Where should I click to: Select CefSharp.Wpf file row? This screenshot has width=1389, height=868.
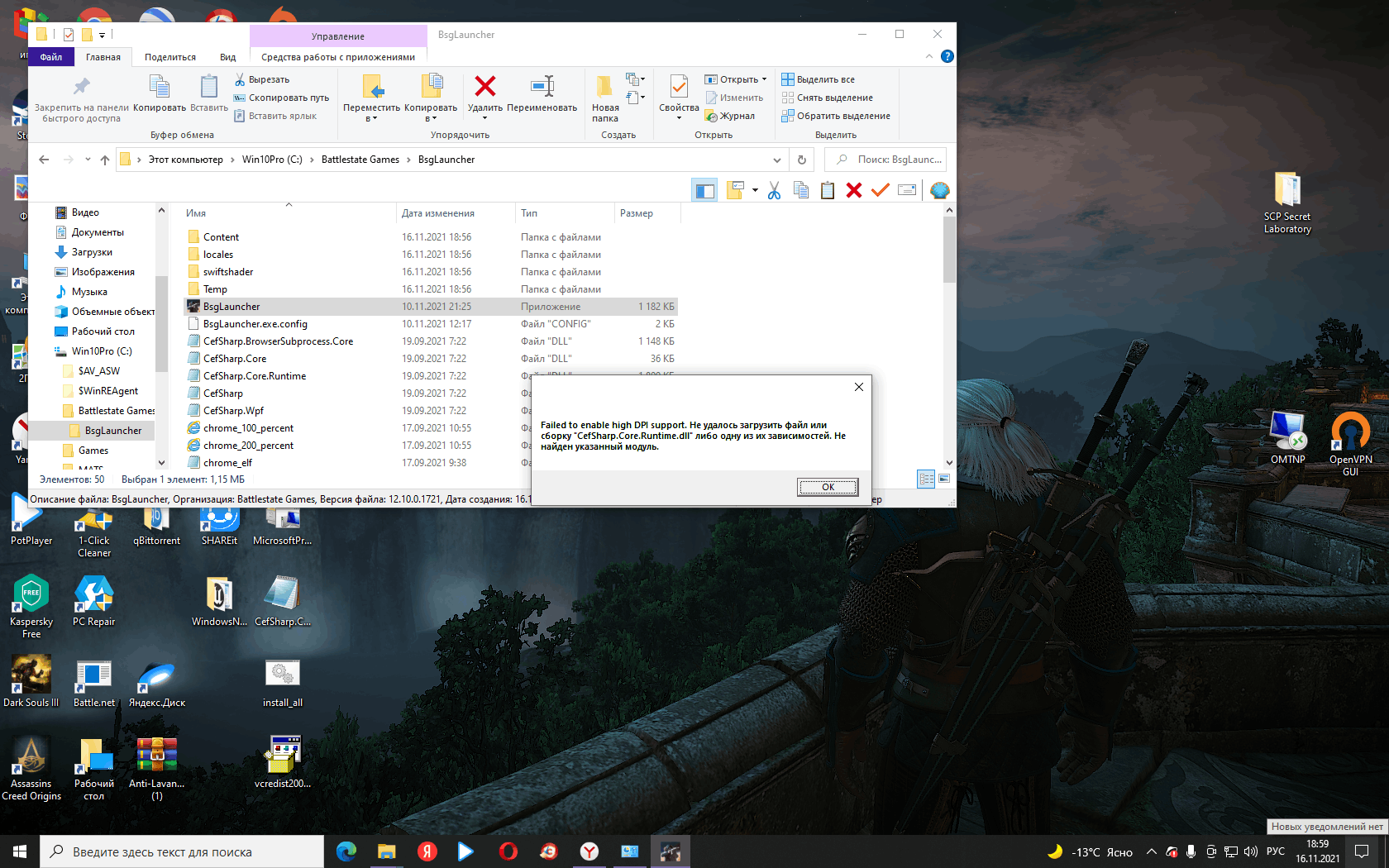point(356,411)
